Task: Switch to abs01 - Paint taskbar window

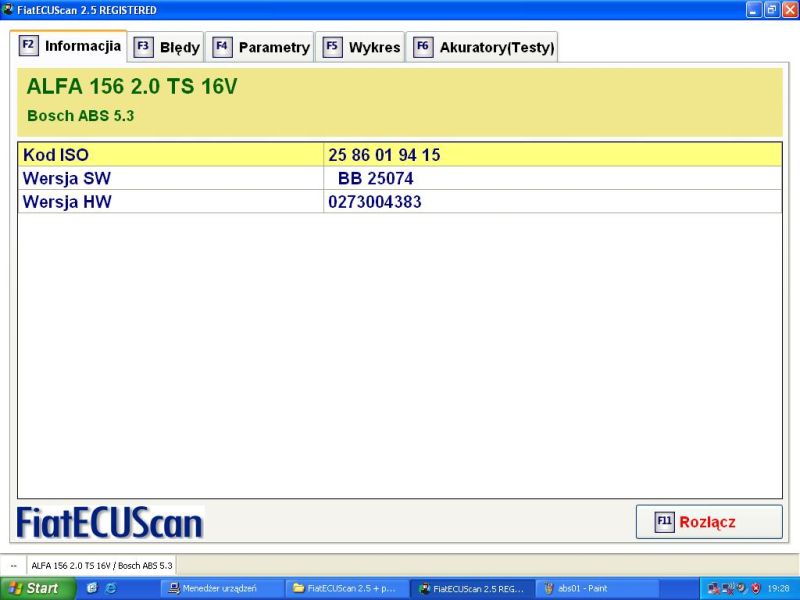Action: click(597, 588)
